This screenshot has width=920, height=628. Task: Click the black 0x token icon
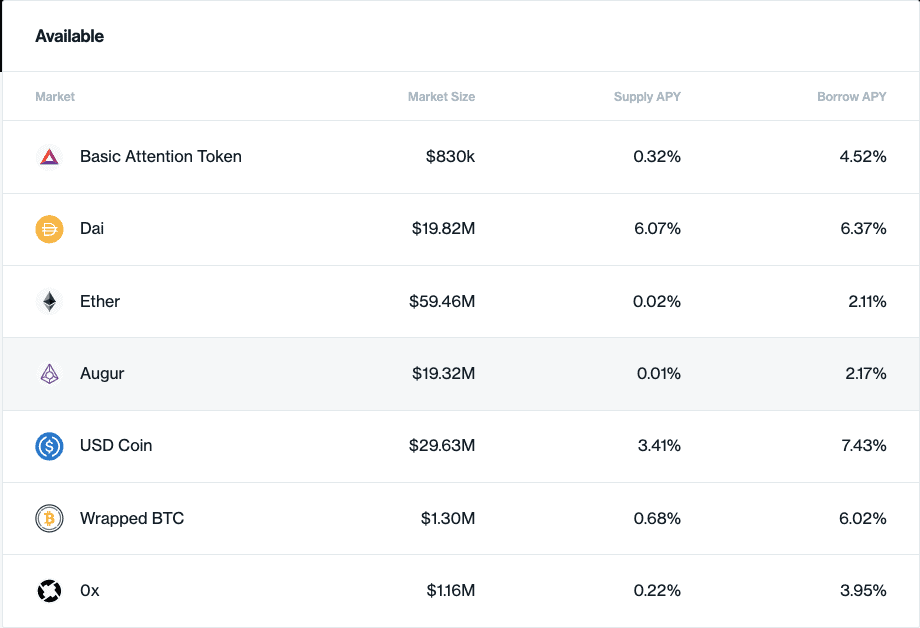[x=49, y=591]
